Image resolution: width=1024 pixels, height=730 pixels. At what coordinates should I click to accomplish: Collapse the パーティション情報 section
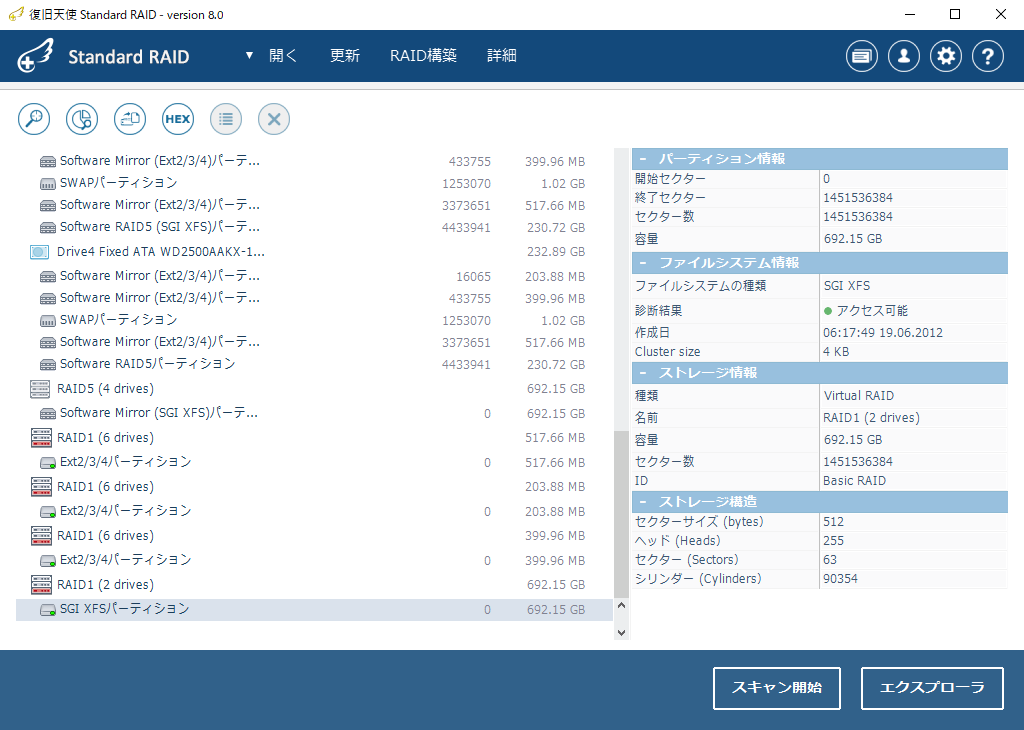pos(643,159)
